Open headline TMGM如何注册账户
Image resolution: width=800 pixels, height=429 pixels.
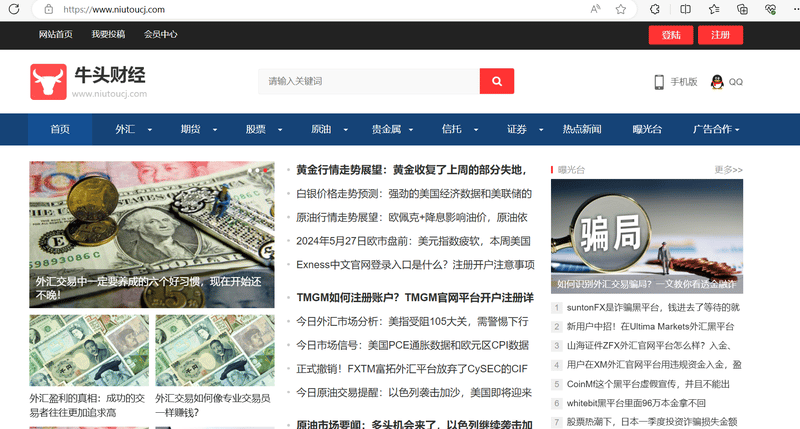point(415,298)
